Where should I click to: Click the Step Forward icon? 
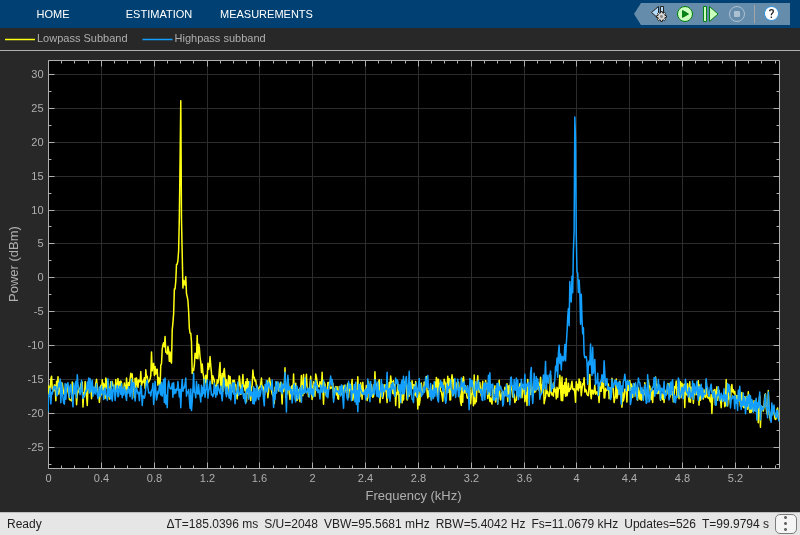[x=710, y=14]
